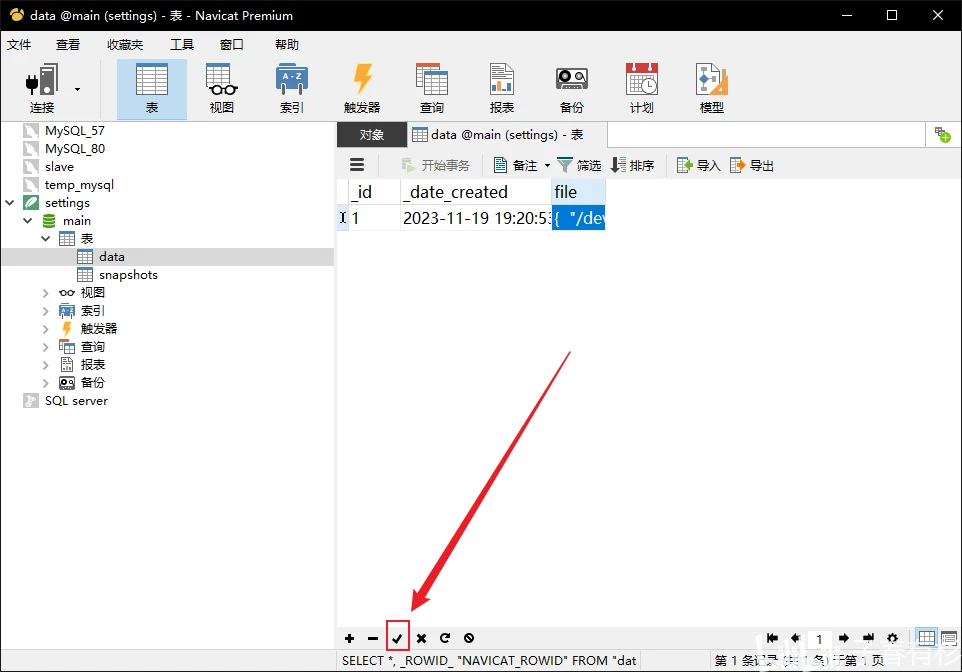The image size is (962, 672).
Task: Collapse the main database node
Action: pyautogui.click(x=28, y=220)
